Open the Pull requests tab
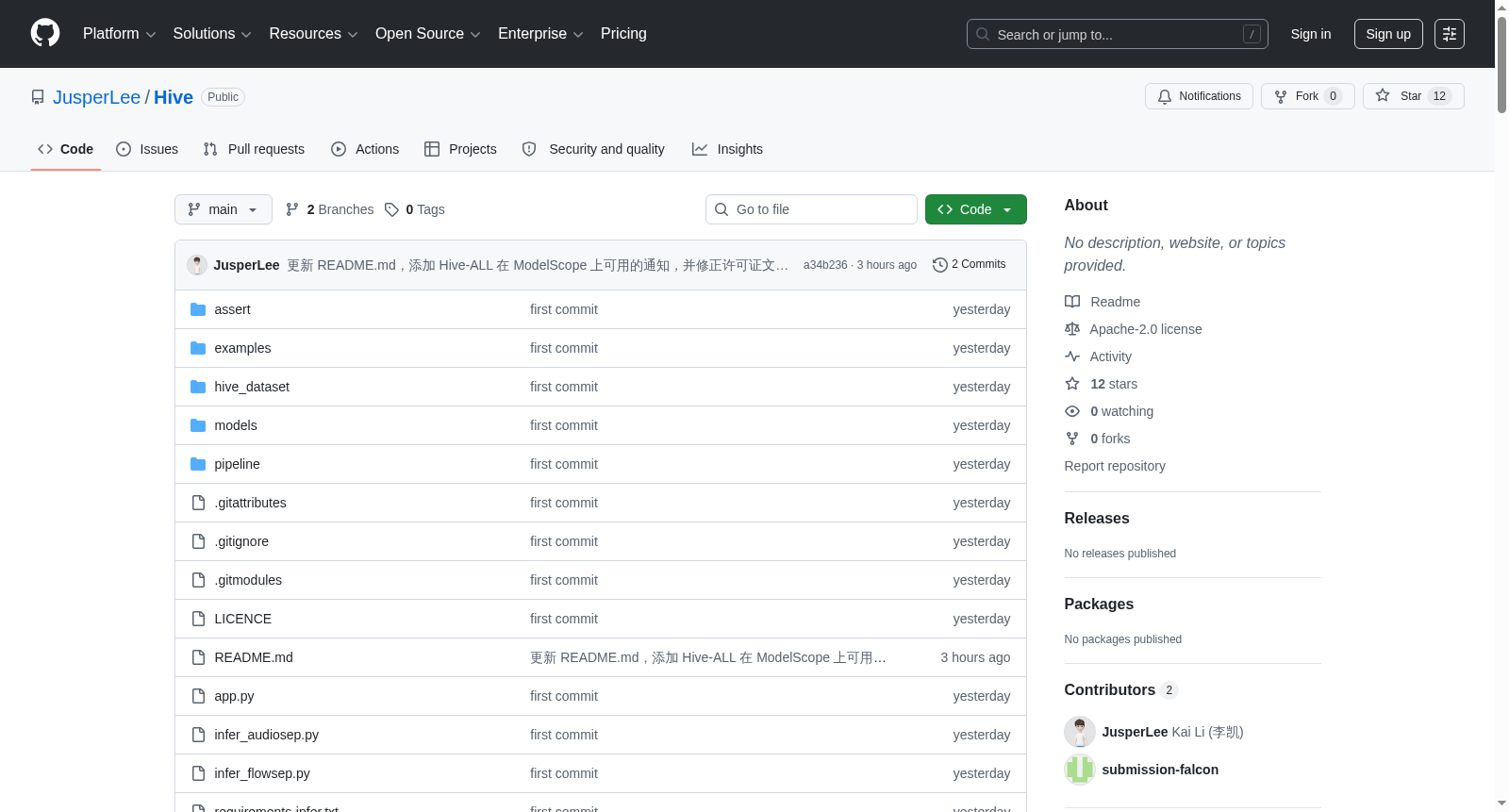Viewport: 1509px width, 812px height. click(x=254, y=149)
